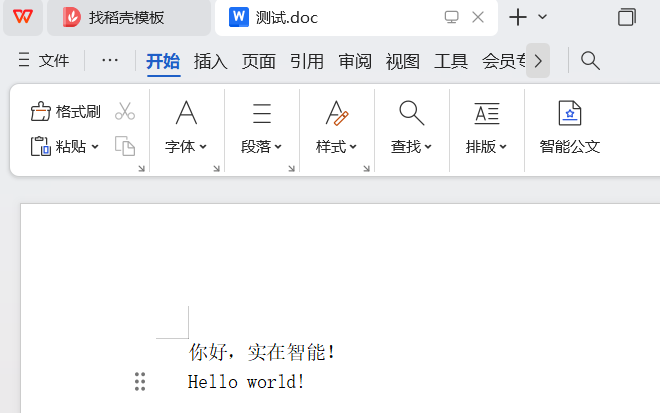The height and width of the screenshot is (413, 660).
Task: Open the File (文件) menu
Action: click(44, 61)
